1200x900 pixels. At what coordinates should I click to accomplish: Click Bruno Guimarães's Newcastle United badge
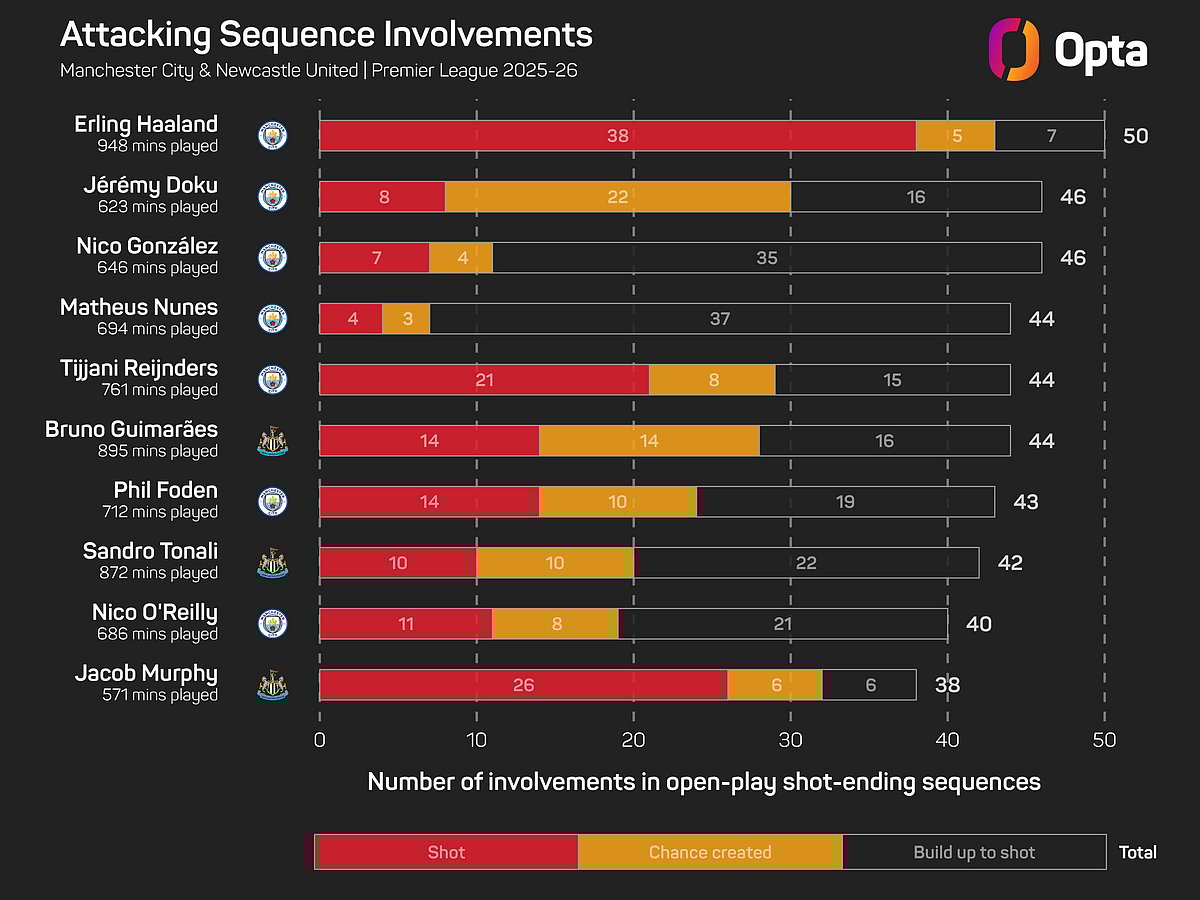272,441
